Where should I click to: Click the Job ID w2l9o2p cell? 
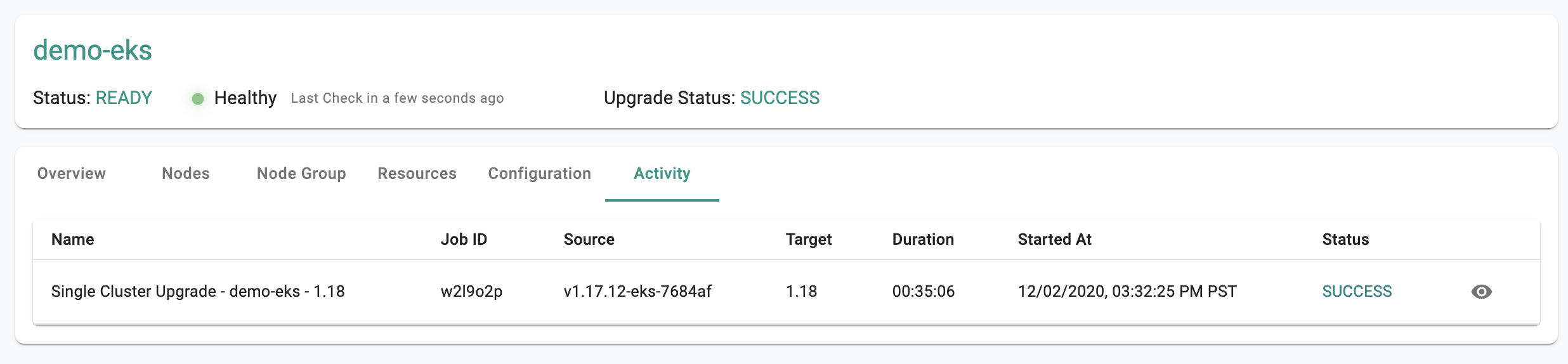[471, 291]
